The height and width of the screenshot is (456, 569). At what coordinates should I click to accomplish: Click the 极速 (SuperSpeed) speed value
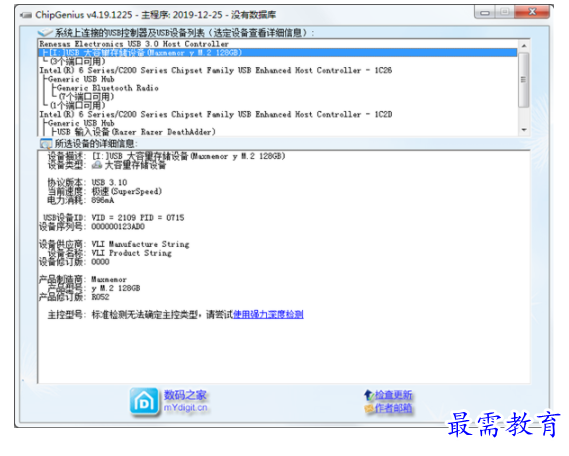point(127,192)
